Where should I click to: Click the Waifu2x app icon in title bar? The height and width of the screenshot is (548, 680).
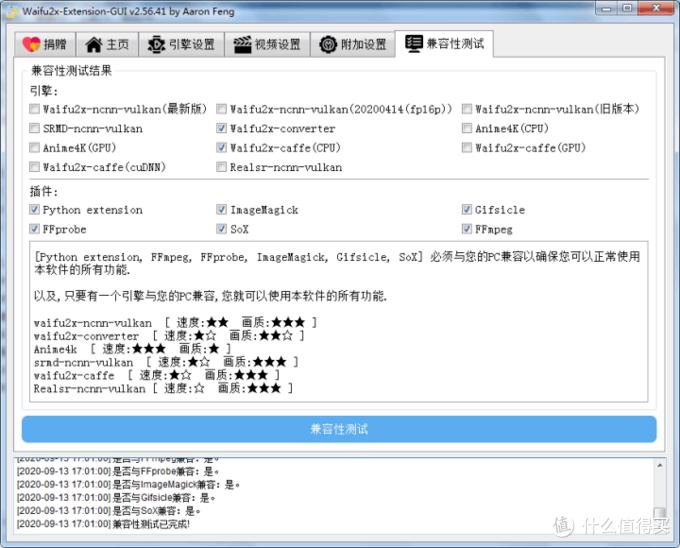11,11
